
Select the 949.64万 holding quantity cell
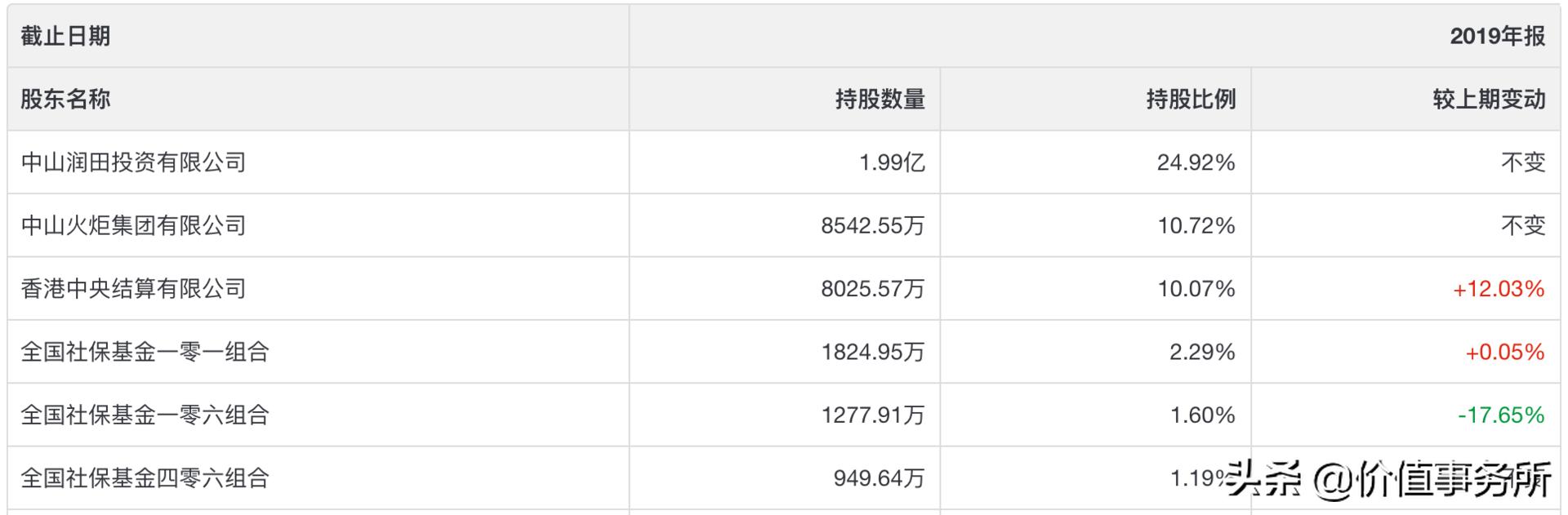coord(879,477)
